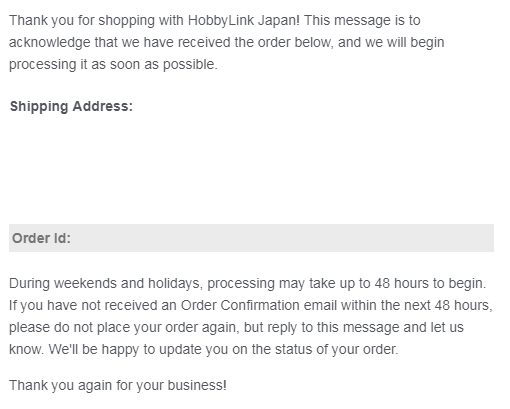
Task: Click the "Shipping Address:" heading
Action: coord(71,107)
